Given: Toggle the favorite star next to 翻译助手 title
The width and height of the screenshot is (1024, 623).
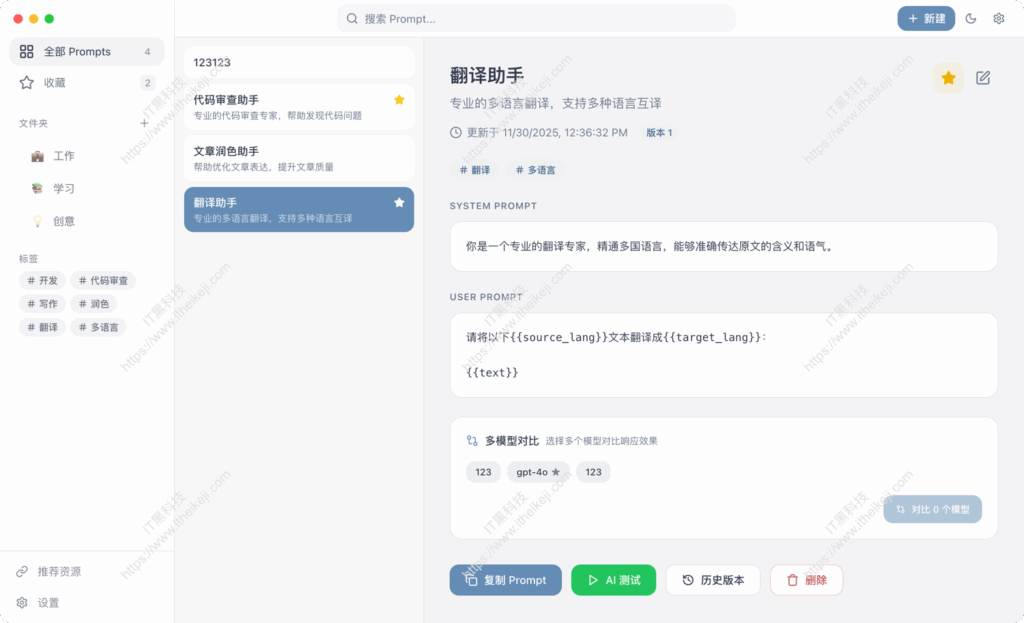Looking at the screenshot, I should click(x=948, y=77).
